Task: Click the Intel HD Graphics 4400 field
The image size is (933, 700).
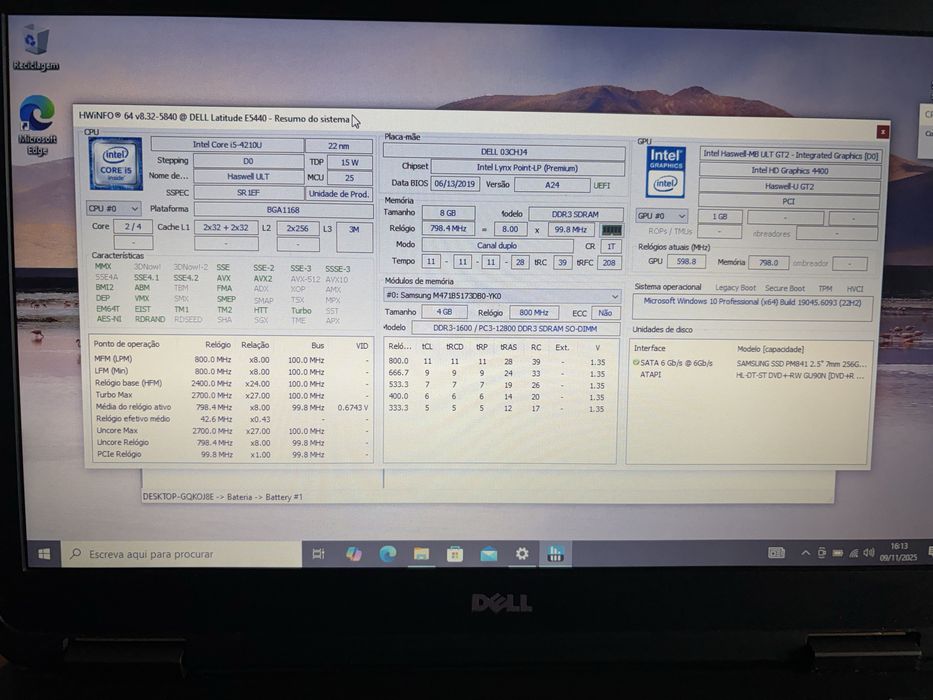Action: tap(790, 170)
